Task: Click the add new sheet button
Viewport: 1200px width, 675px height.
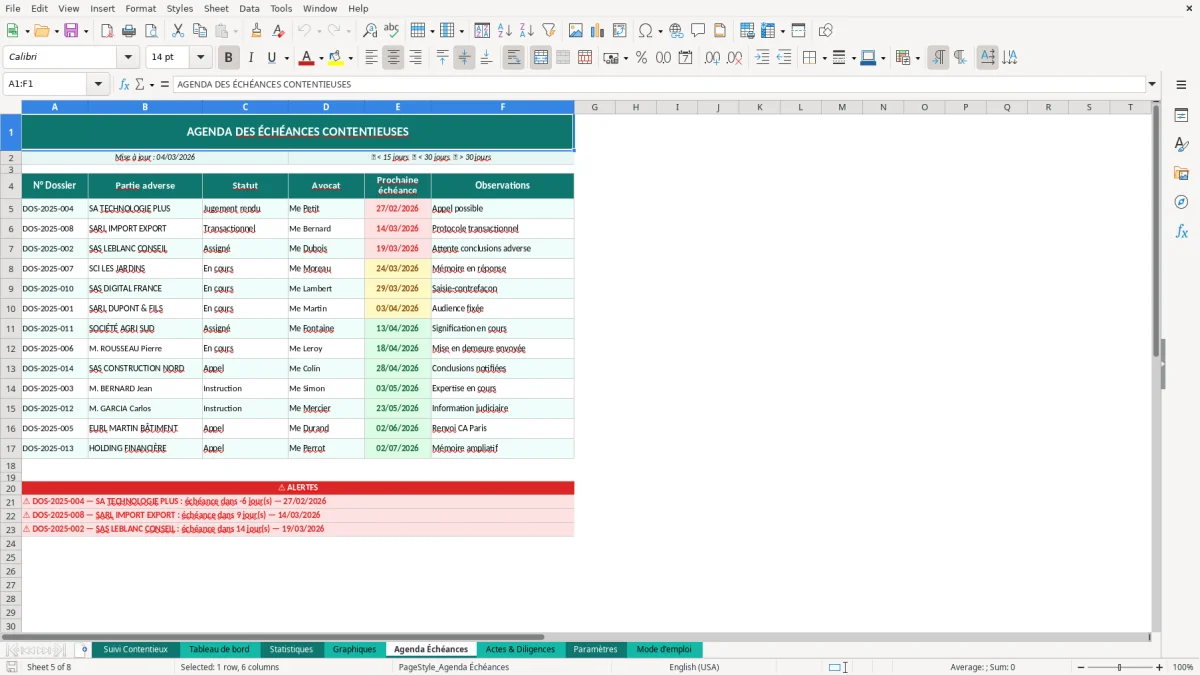Action: coord(84,649)
